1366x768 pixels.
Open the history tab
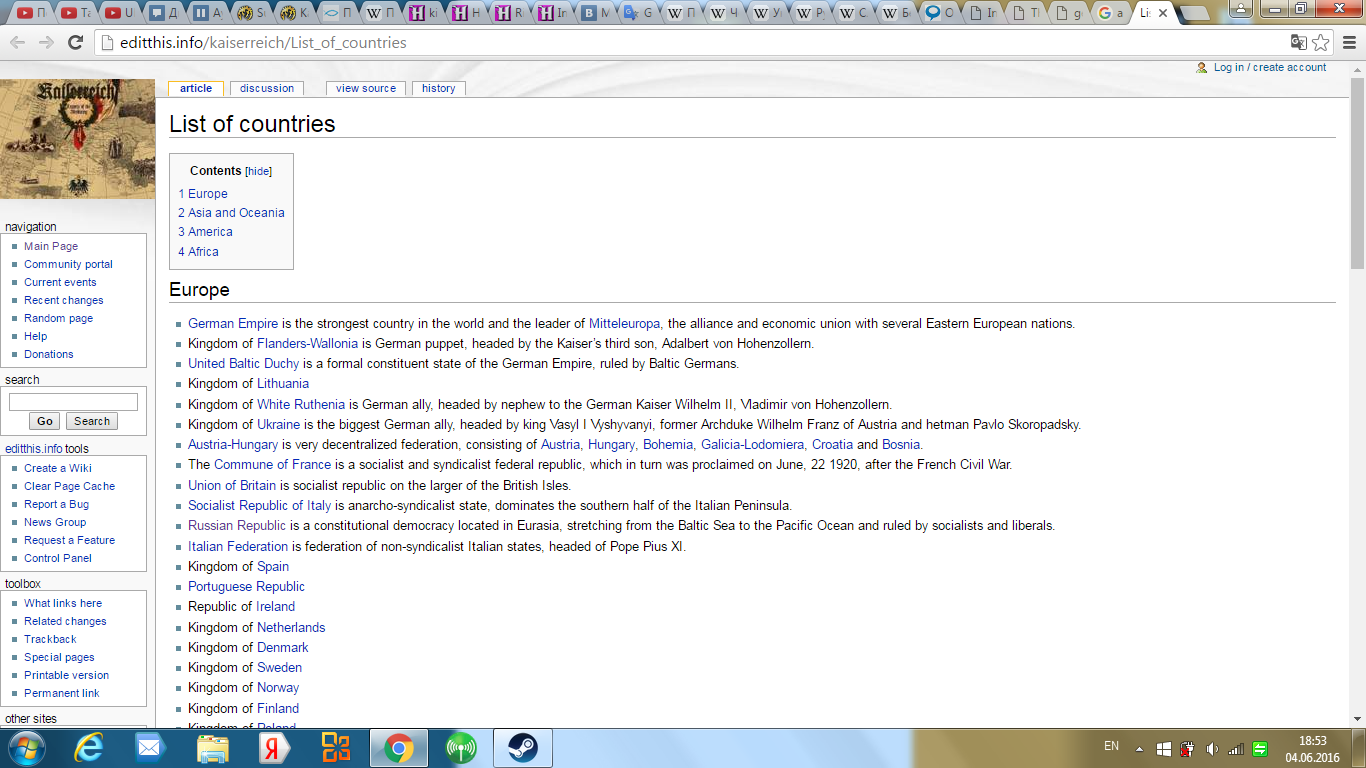coord(438,88)
